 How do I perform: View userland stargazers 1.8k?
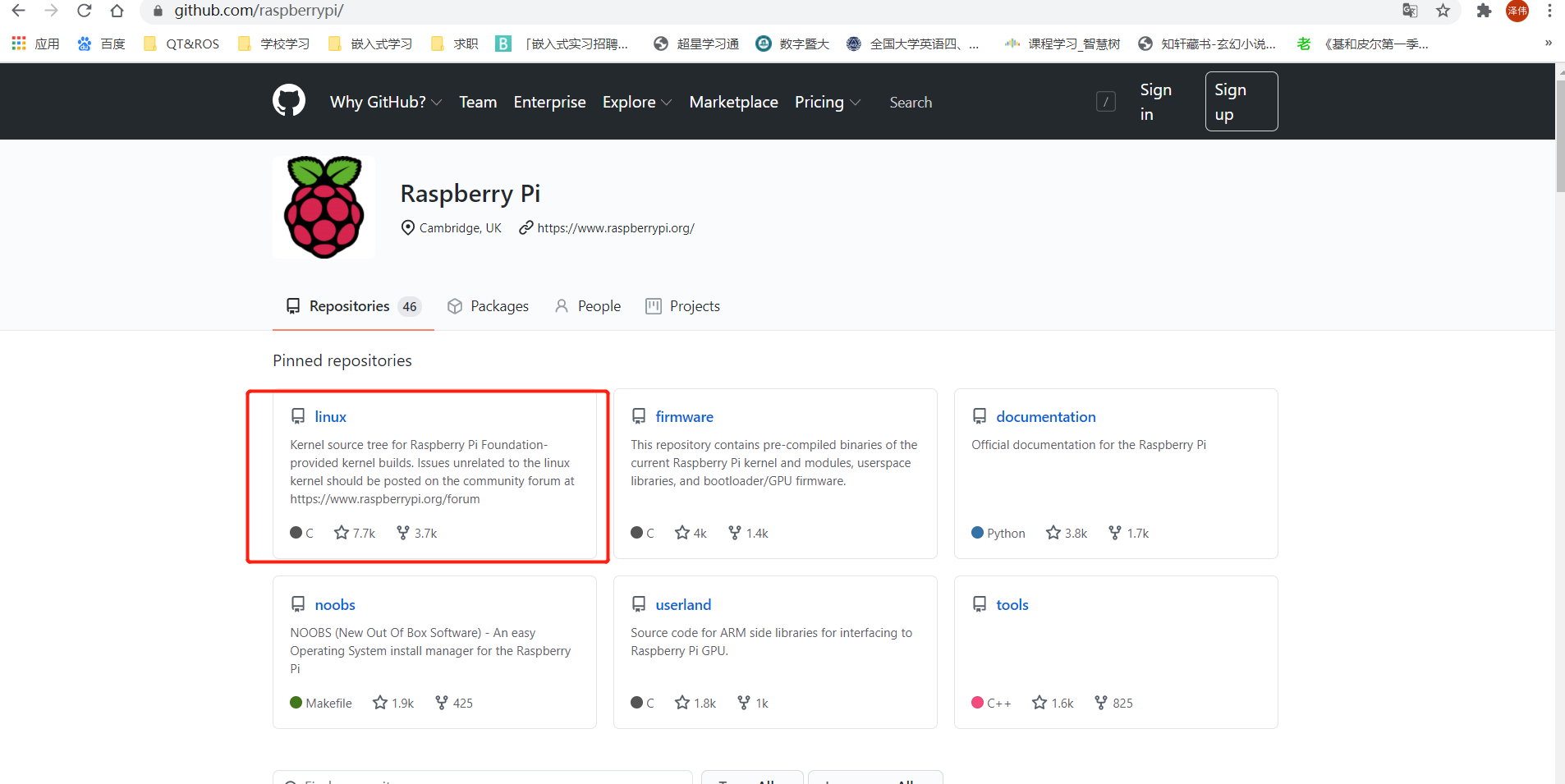point(695,703)
